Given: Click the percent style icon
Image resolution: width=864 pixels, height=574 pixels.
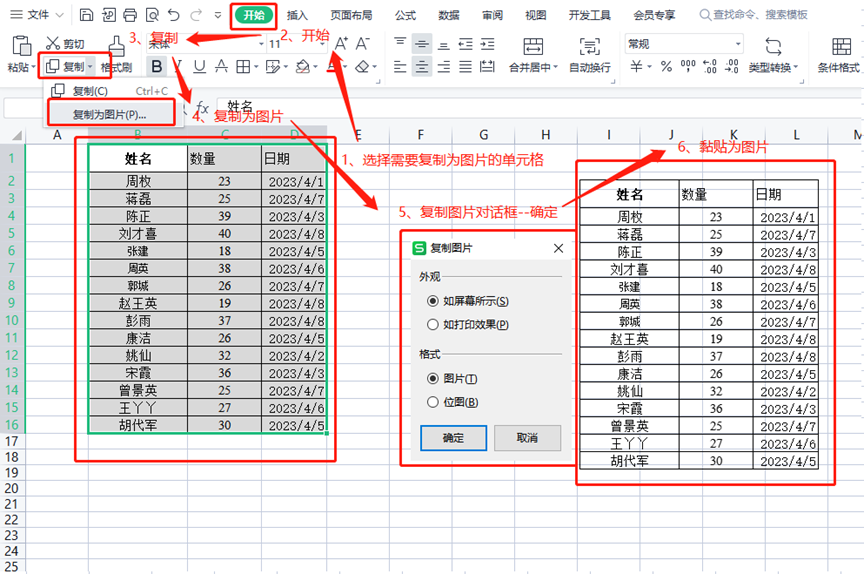Looking at the screenshot, I should click(x=666, y=67).
